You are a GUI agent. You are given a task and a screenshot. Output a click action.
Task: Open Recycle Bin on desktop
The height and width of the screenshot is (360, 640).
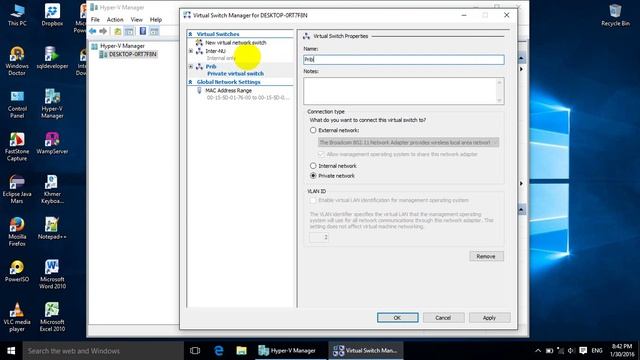(615, 16)
